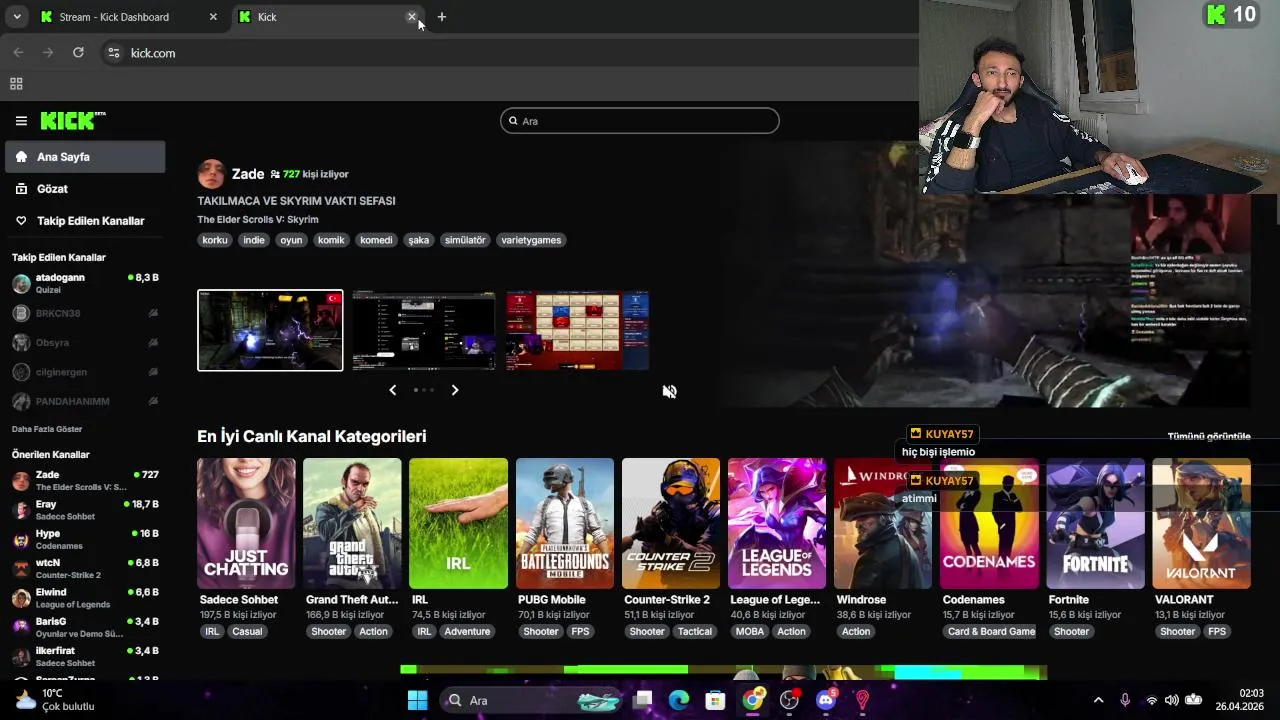Go to previous featured stream
The image size is (1280, 720).
pyautogui.click(x=393, y=390)
